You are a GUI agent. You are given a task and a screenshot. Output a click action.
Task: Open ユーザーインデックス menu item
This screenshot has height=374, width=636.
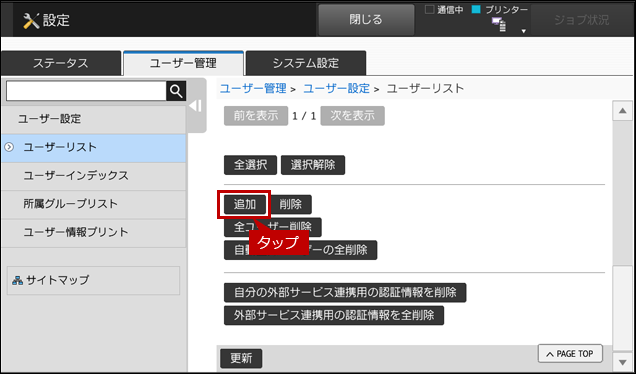(x=94, y=176)
